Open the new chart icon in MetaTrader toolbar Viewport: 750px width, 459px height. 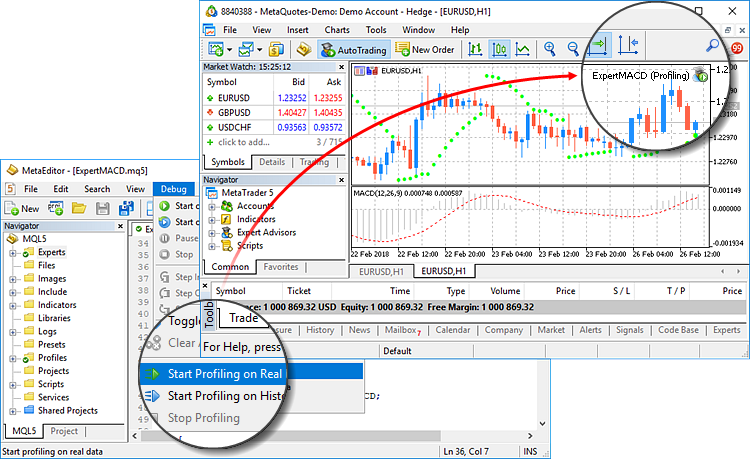[x=216, y=49]
